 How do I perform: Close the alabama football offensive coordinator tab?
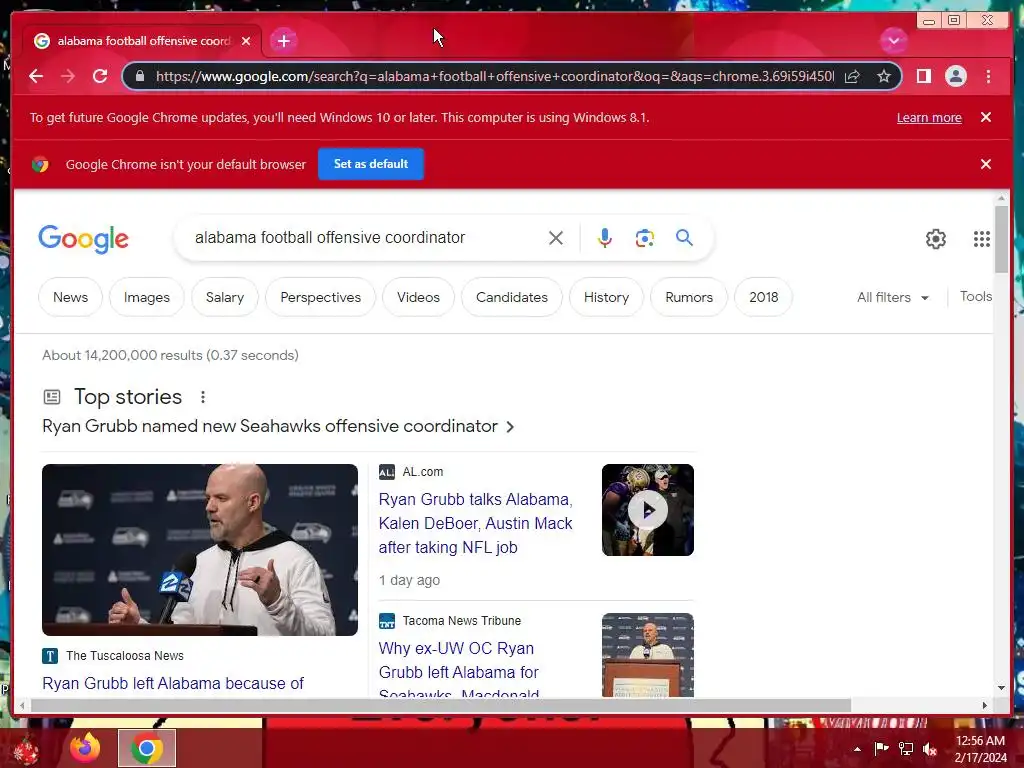[x=246, y=41]
